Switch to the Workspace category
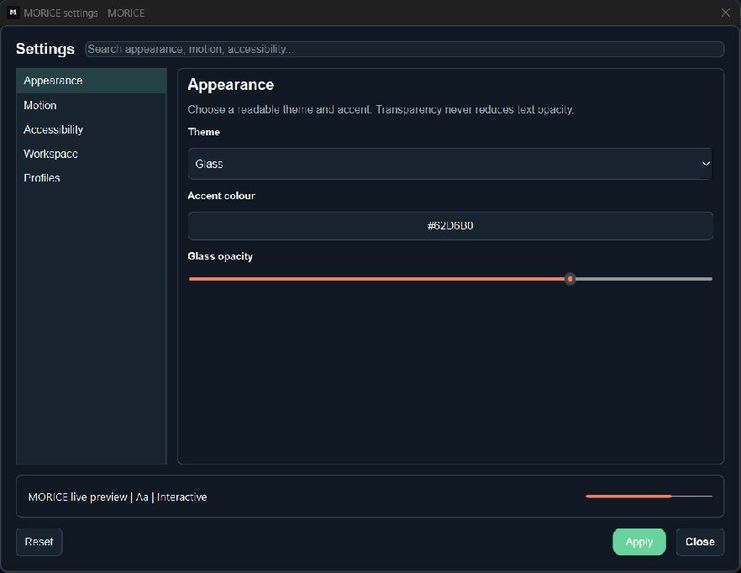The width and height of the screenshot is (741, 573). tap(91, 154)
